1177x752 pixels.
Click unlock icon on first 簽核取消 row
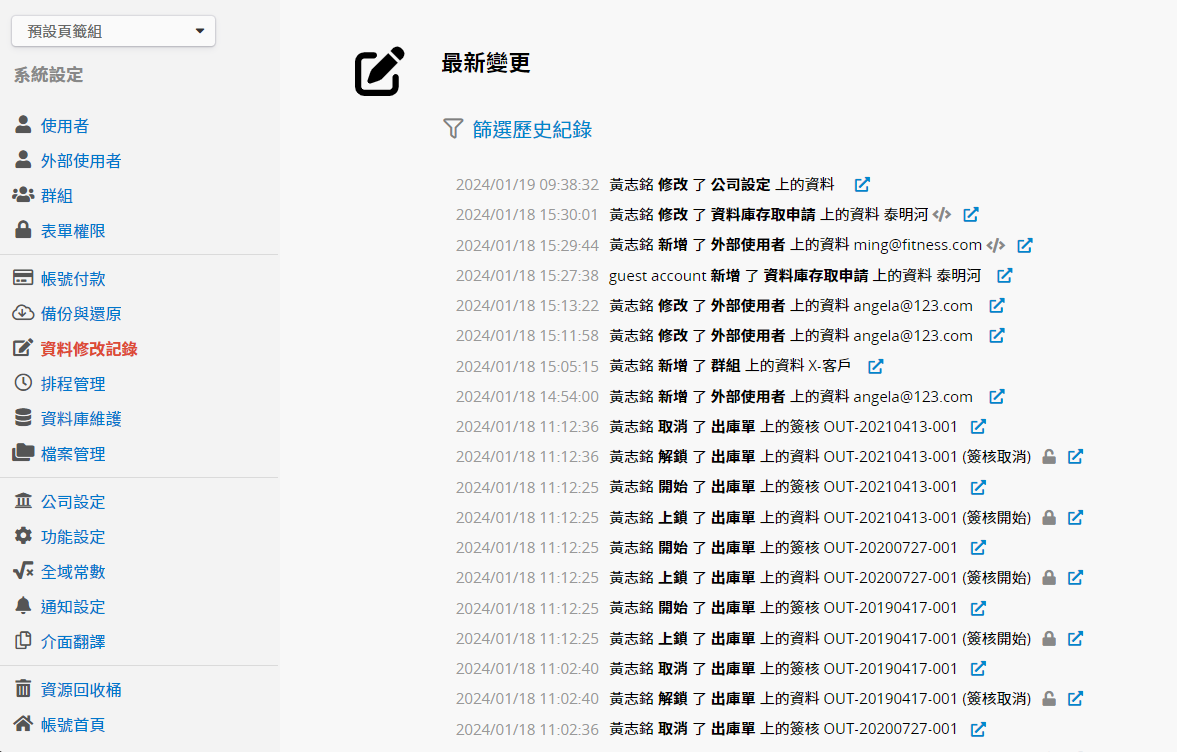point(1049,457)
